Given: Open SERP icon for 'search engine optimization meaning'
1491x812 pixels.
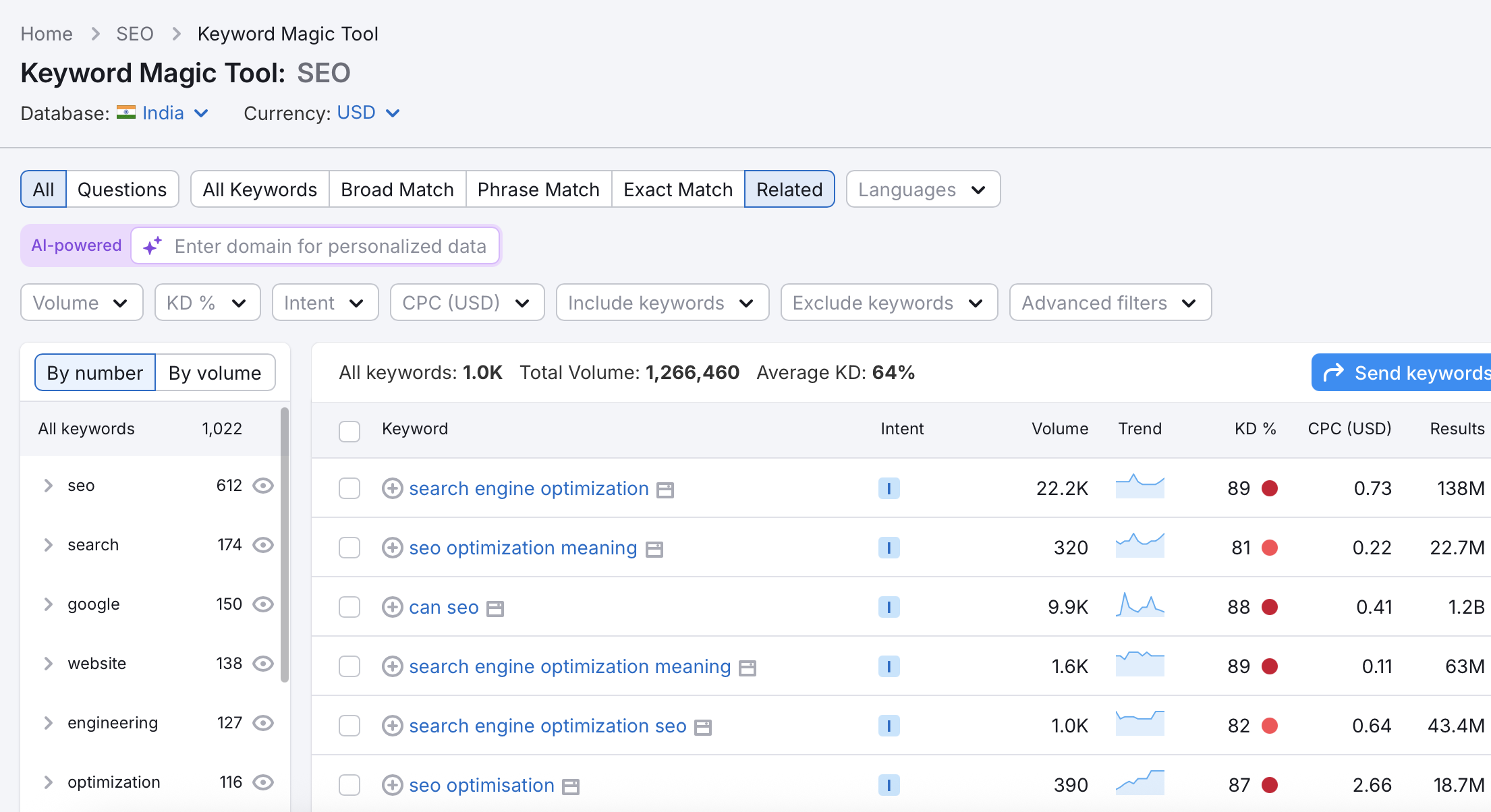Looking at the screenshot, I should click(x=748, y=668).
